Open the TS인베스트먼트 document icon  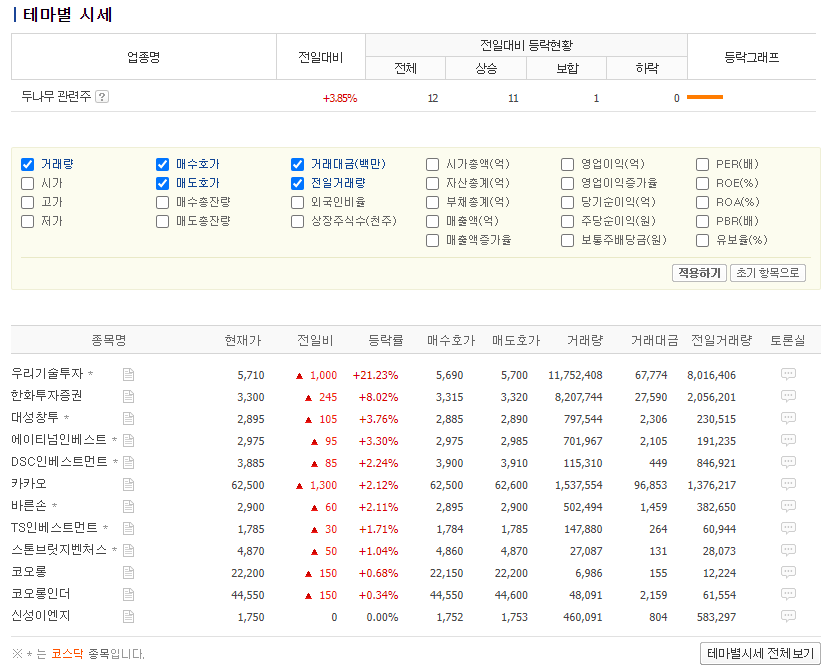coord(128,529)
